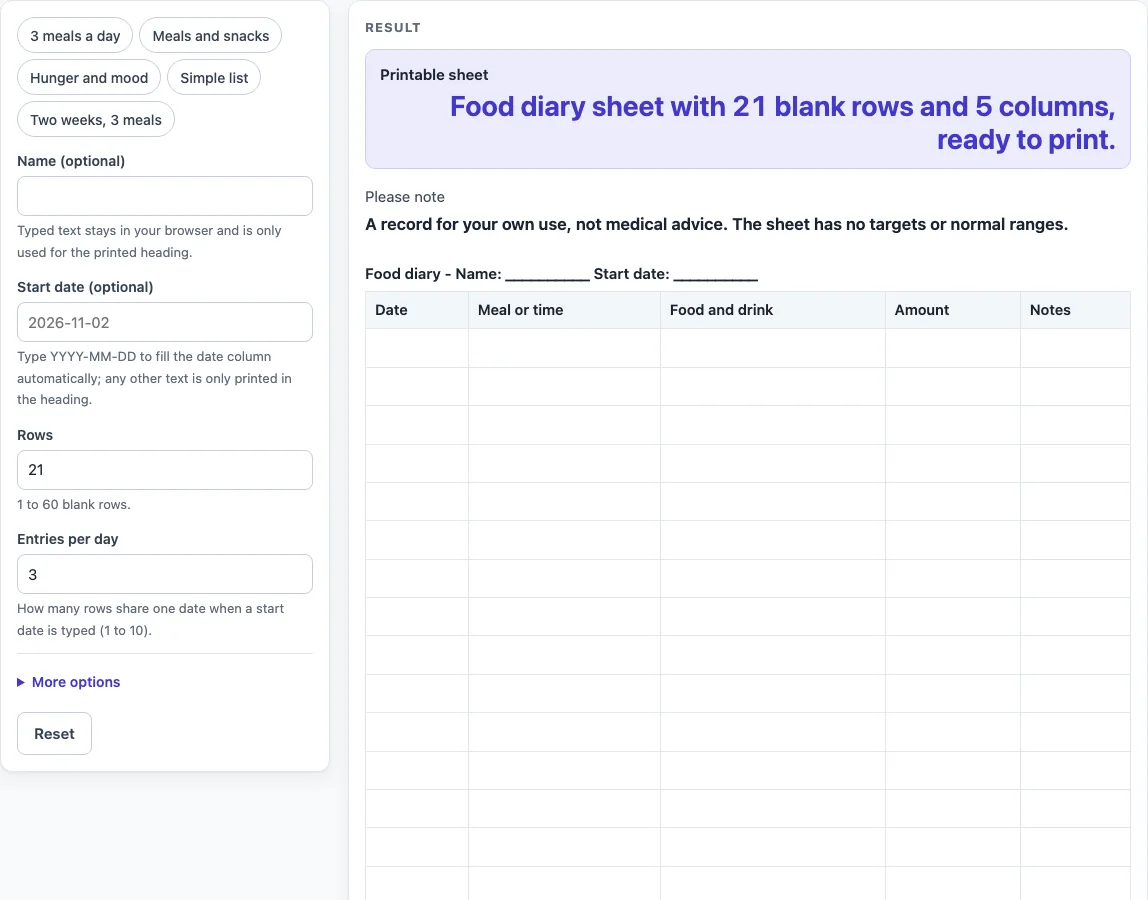Choose the 'Two weeks, 3 meals' preset
The height and width of the screenshot is (900, 1148).
(96, 119)
